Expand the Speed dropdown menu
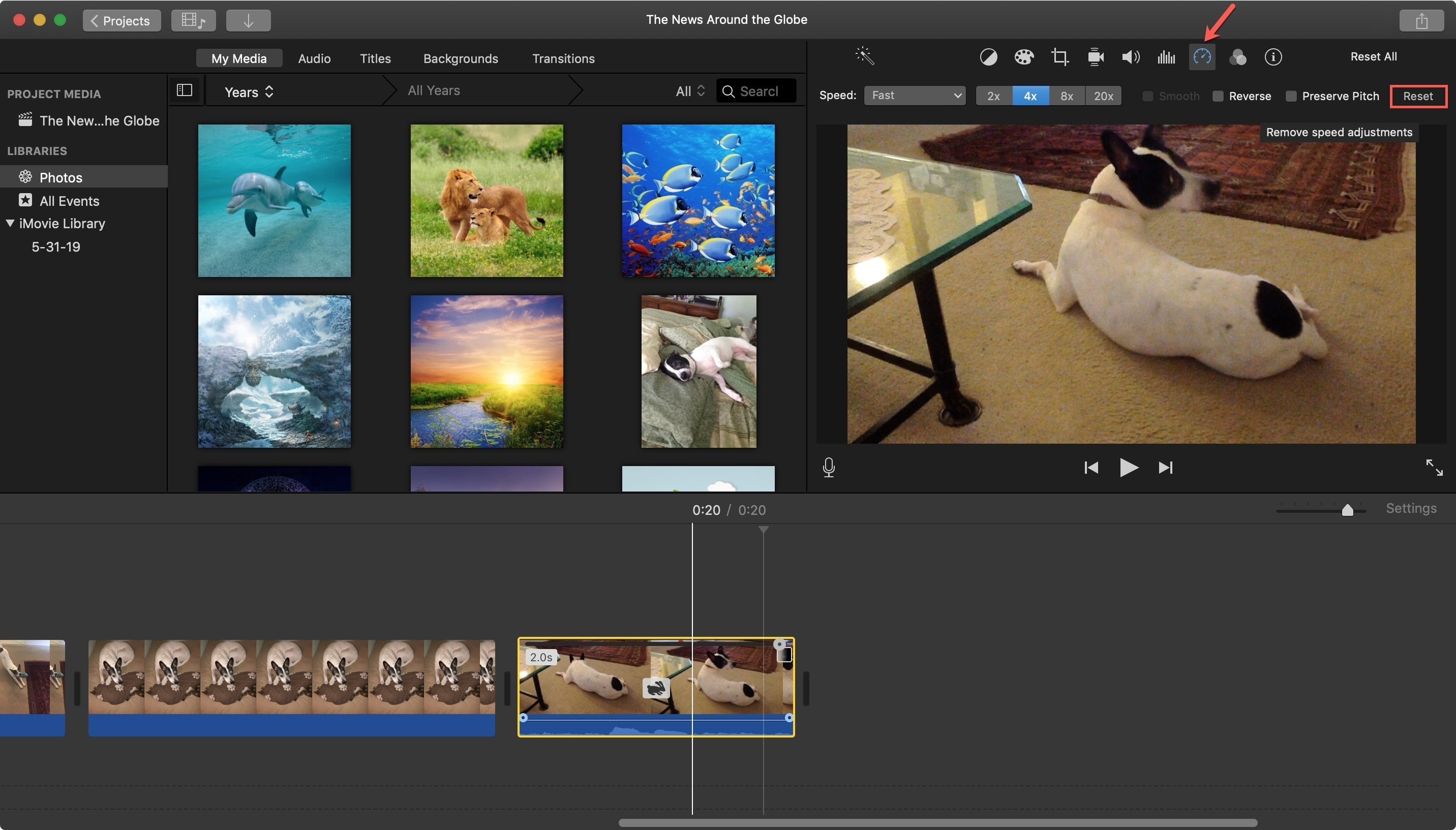 tap(912, 94)
